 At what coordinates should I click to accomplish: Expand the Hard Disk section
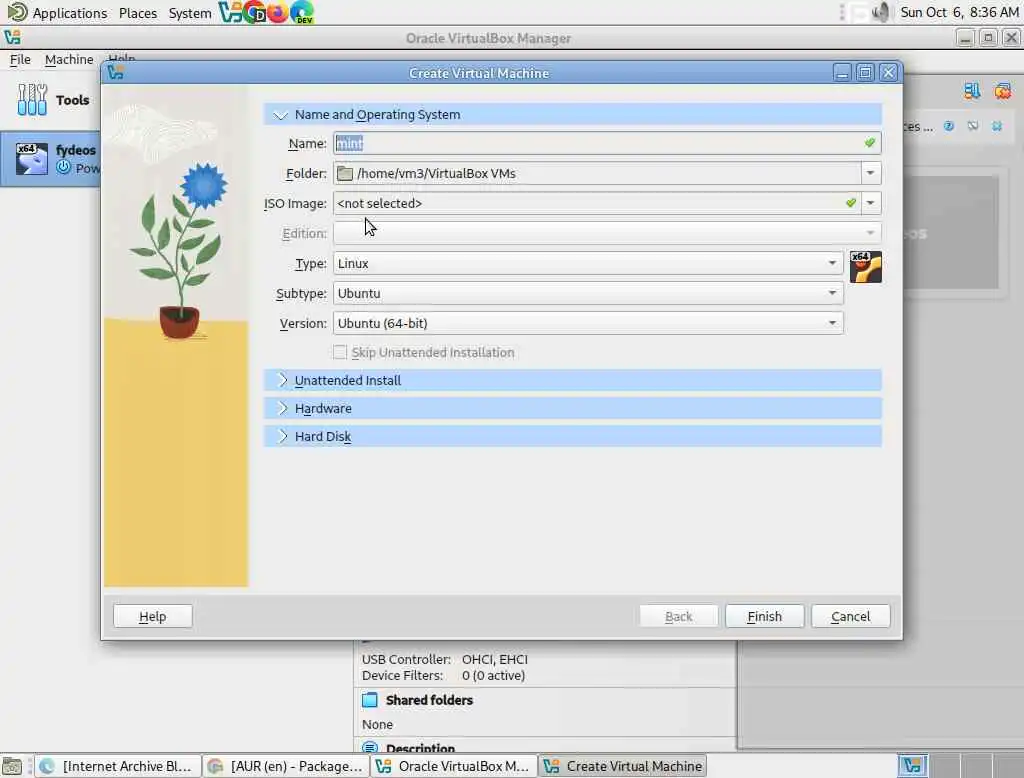pos(282,436)
